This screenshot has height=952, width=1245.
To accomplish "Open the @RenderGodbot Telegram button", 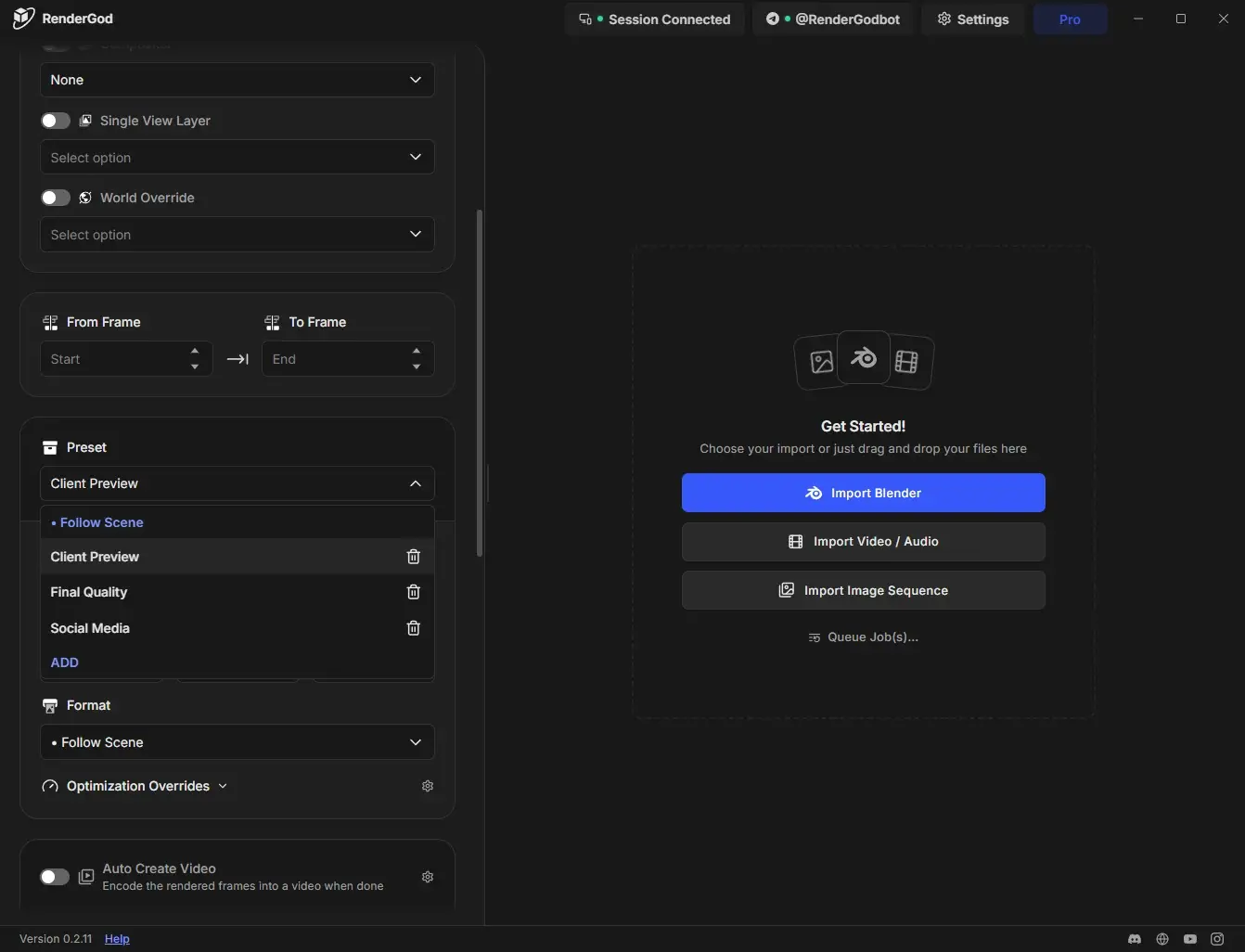I will click(x=833, y=19).
